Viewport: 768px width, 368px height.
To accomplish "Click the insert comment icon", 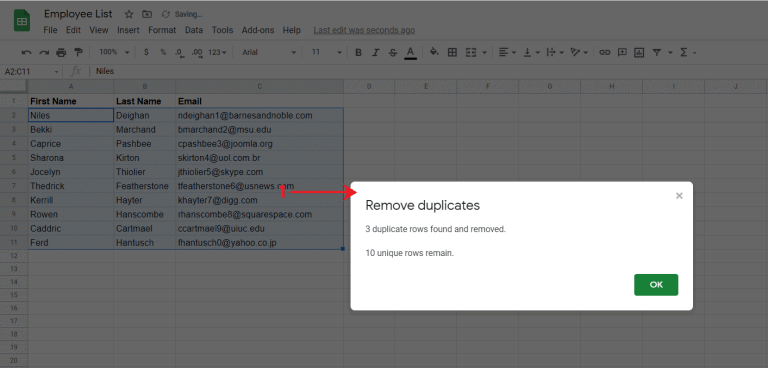I will coord(622,52).
